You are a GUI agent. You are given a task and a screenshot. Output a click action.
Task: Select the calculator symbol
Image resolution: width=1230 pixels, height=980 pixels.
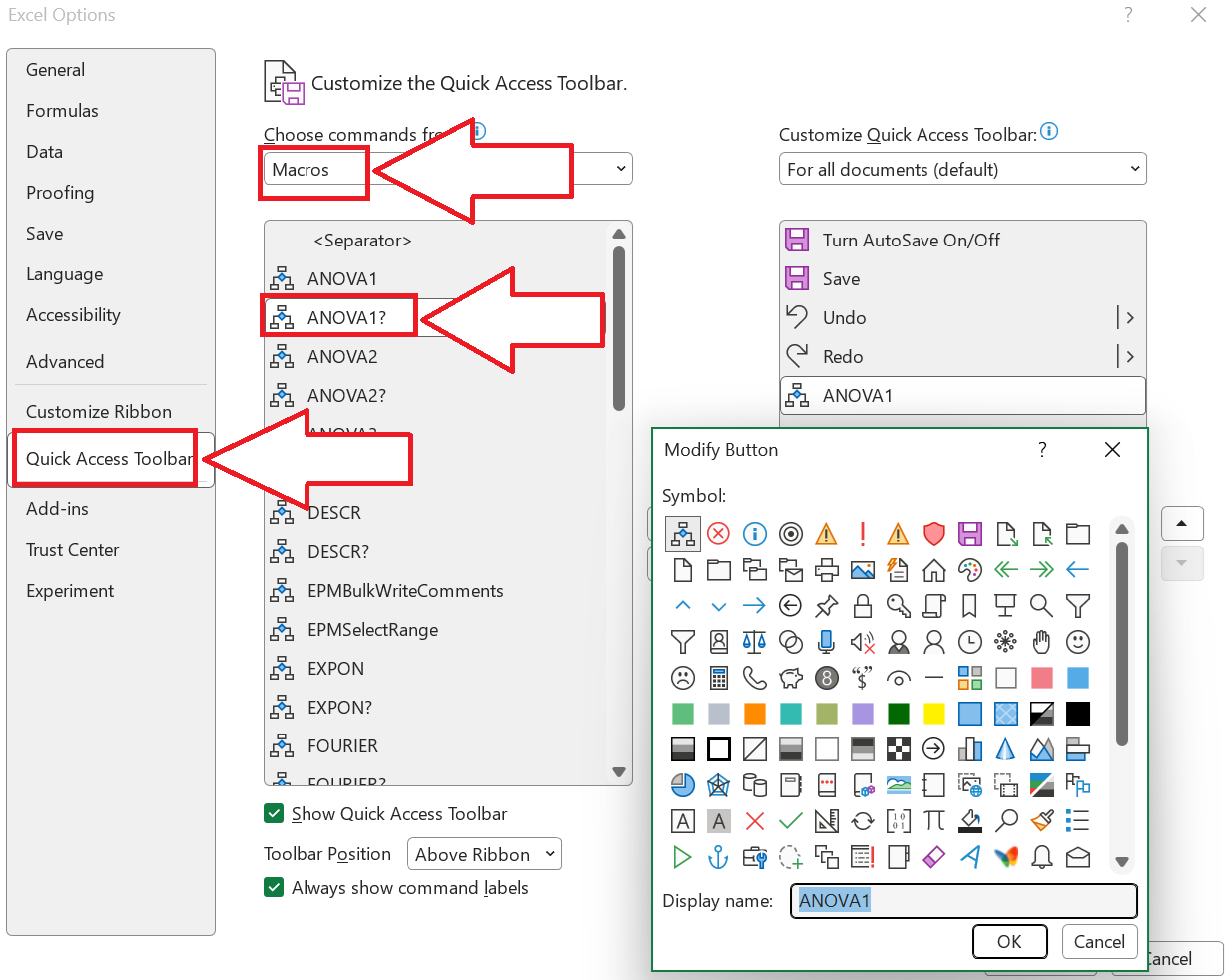click(x=719, y=678)
